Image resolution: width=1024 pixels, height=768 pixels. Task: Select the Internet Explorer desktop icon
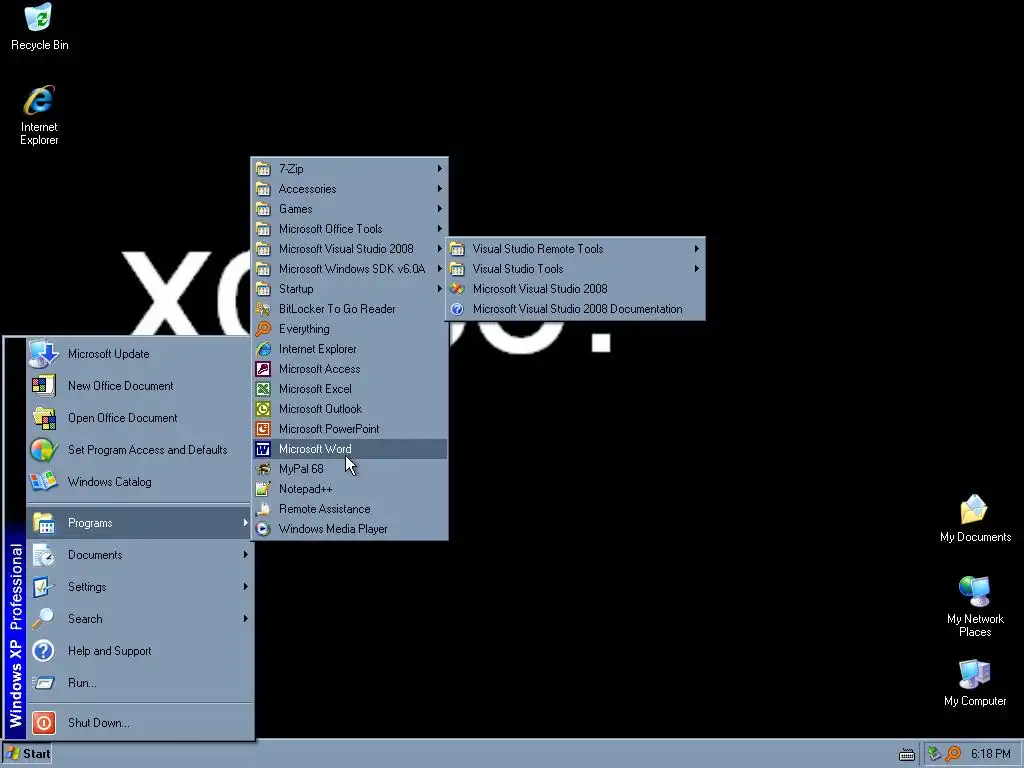[39, 114]
